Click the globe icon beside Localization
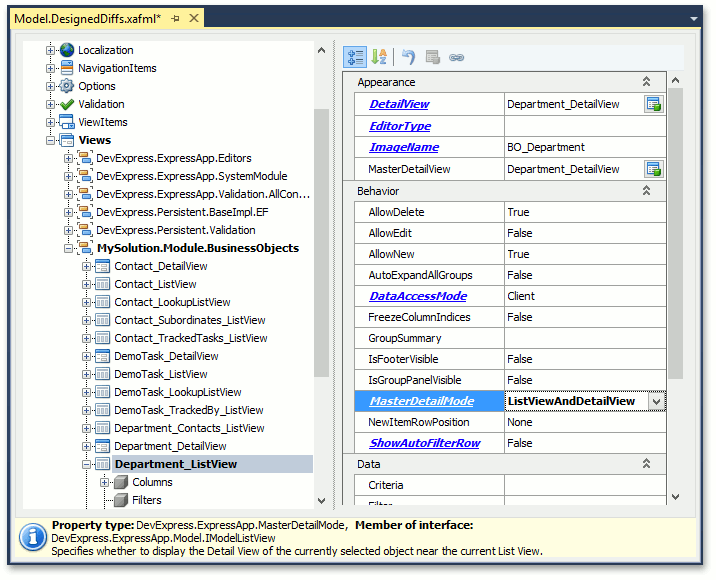Screen dimensions: 716x580 point(67,50)
